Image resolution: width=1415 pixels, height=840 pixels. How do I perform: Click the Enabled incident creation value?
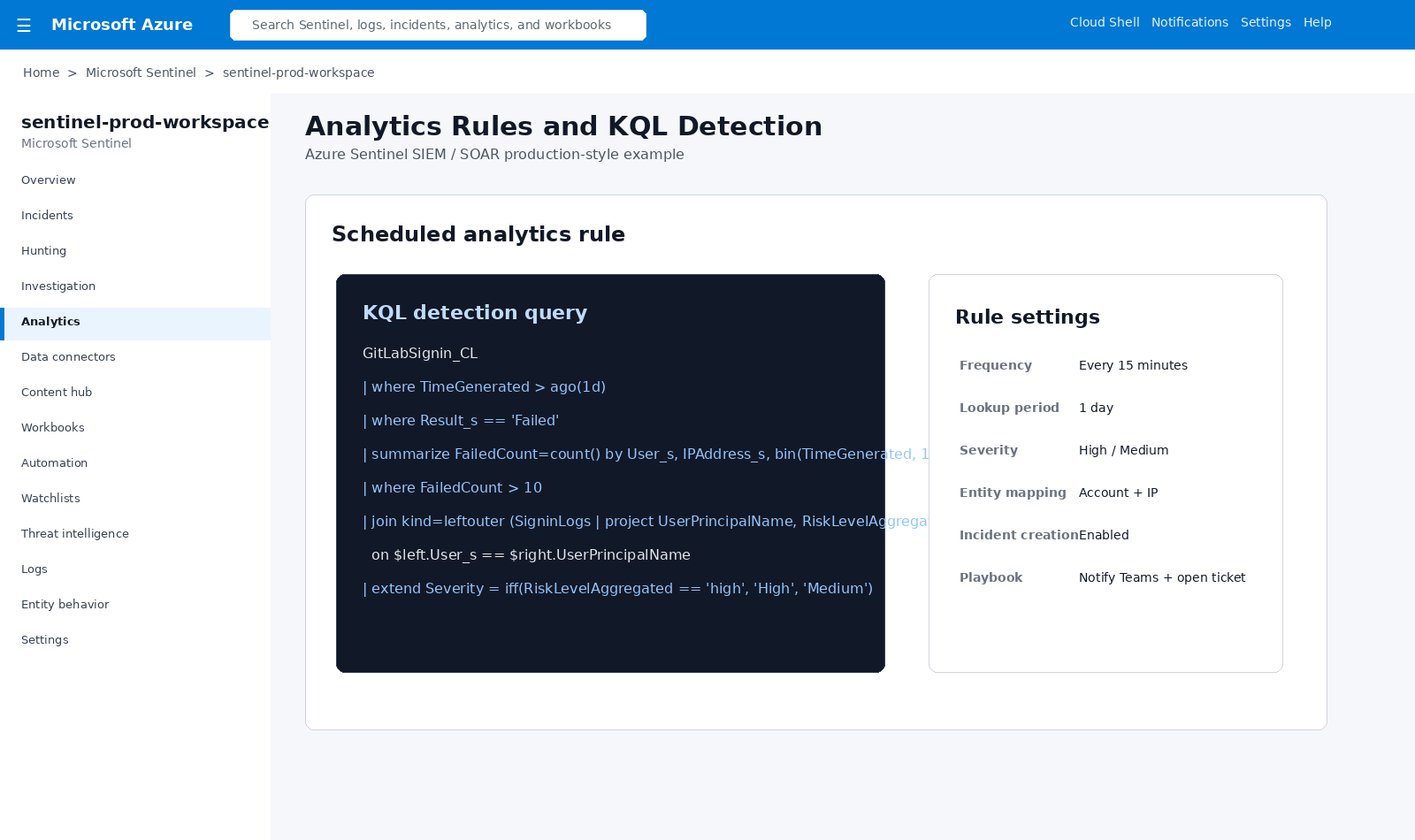click(1104, 535)
